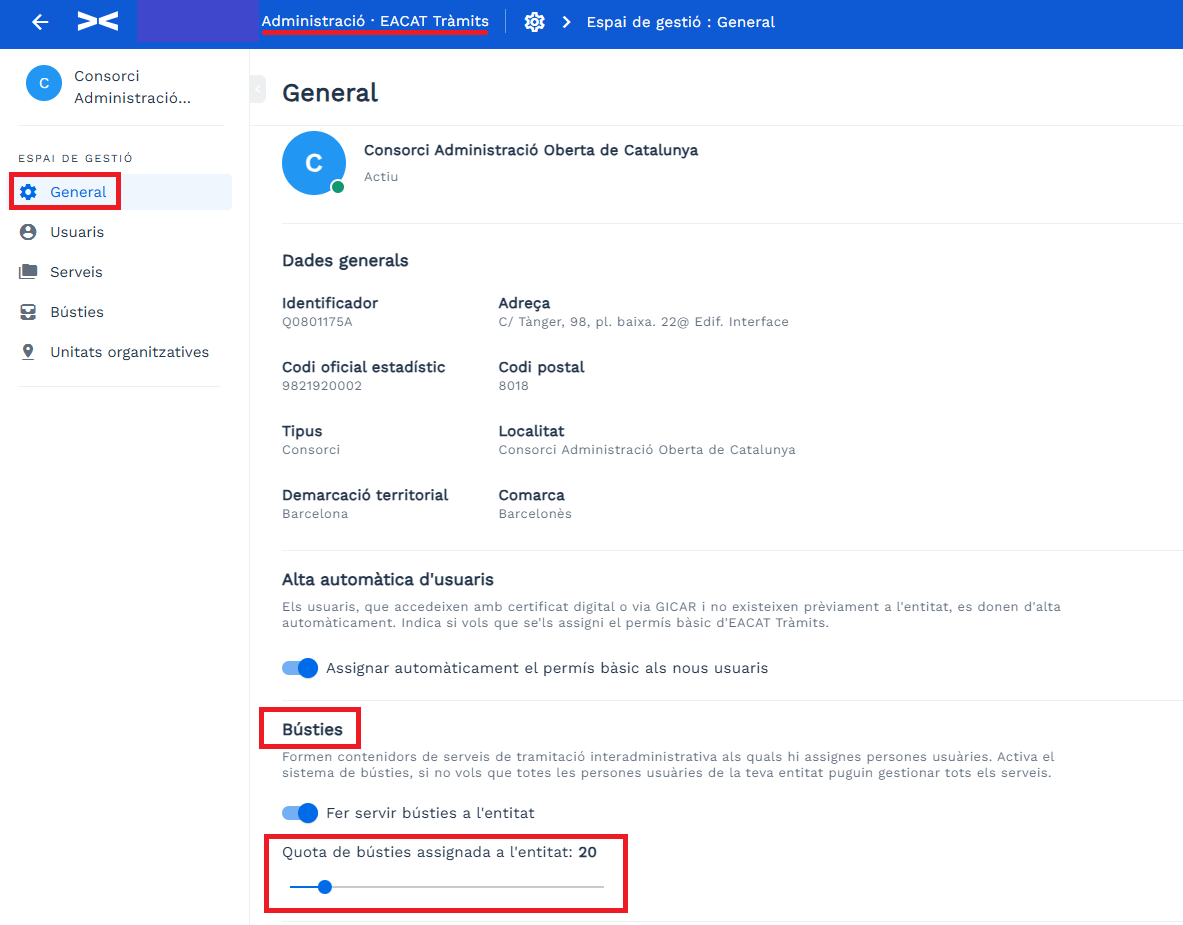Toggle Fer servir bústies a l'entitat
Image resolution: width=1183 pixels, height=925 pixels.
[300, 813]
